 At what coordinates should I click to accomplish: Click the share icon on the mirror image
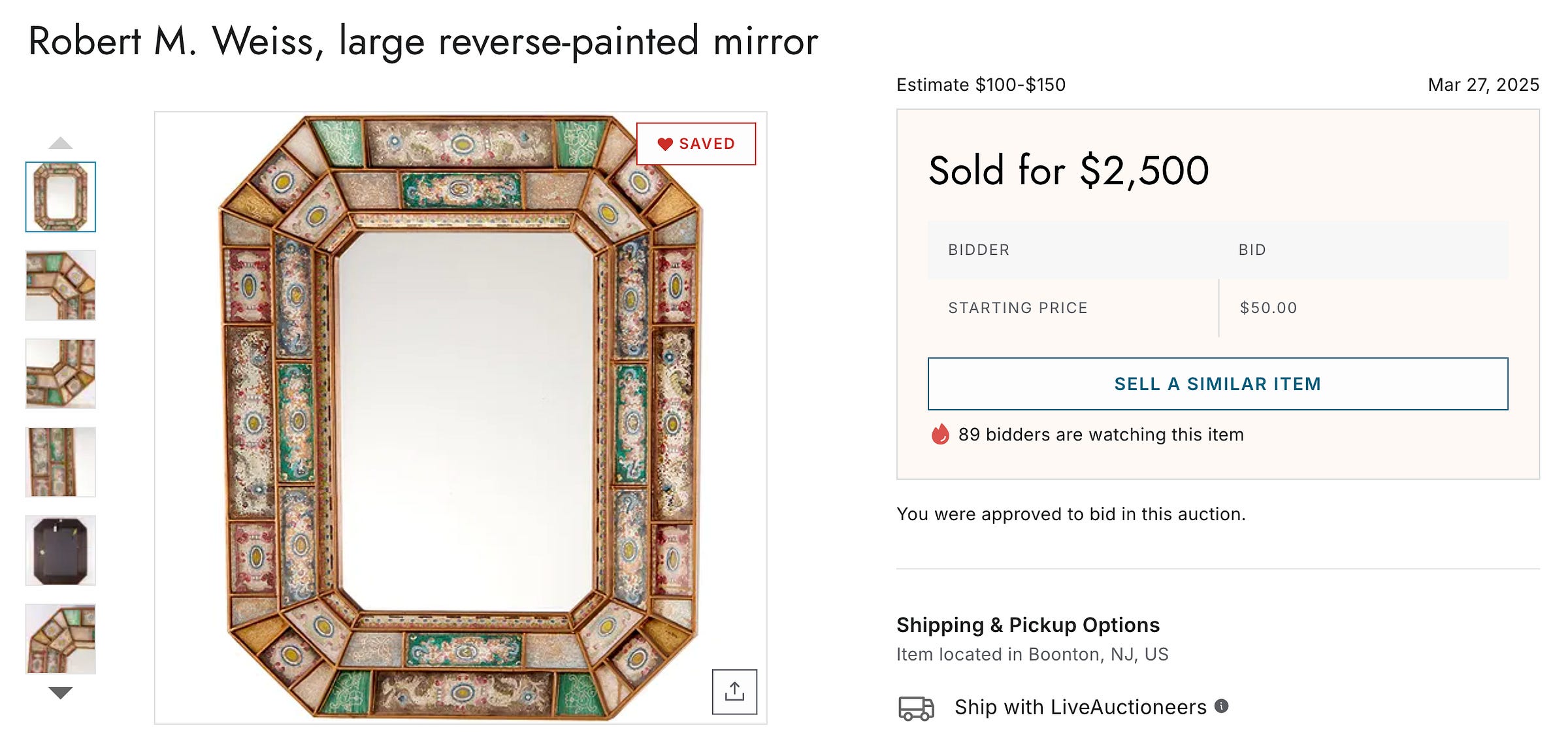(x=734, y=691)
